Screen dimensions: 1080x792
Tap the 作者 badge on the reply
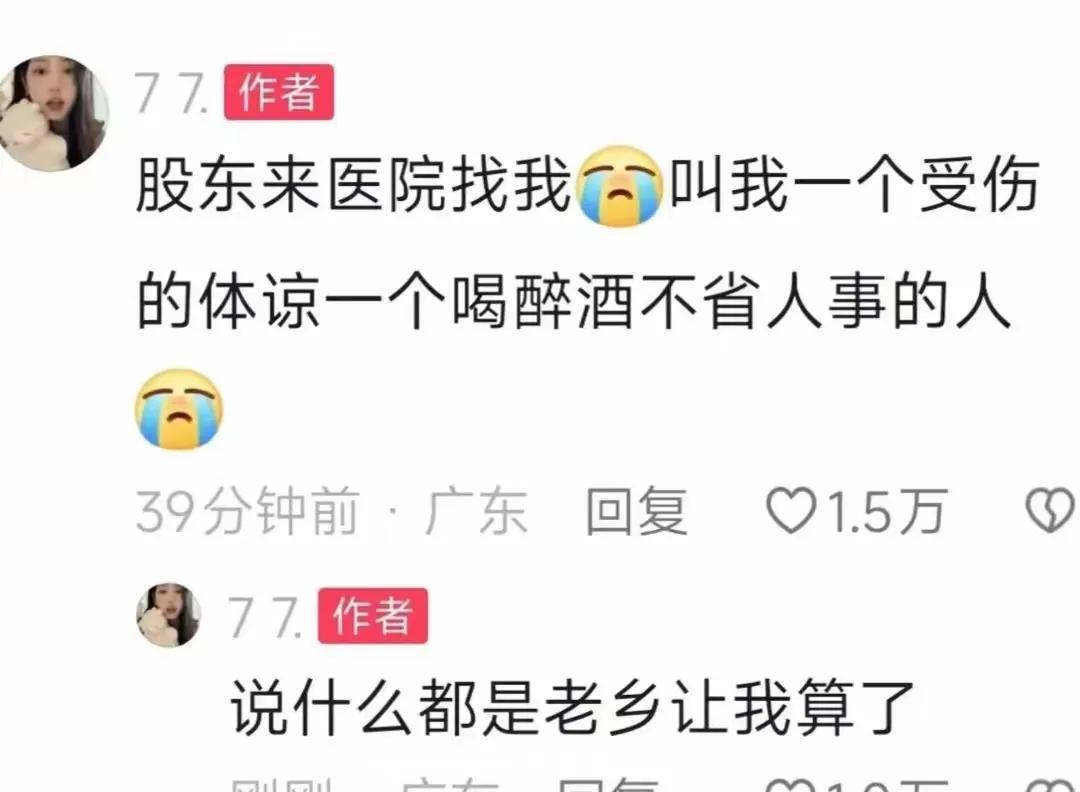point(373,616)
